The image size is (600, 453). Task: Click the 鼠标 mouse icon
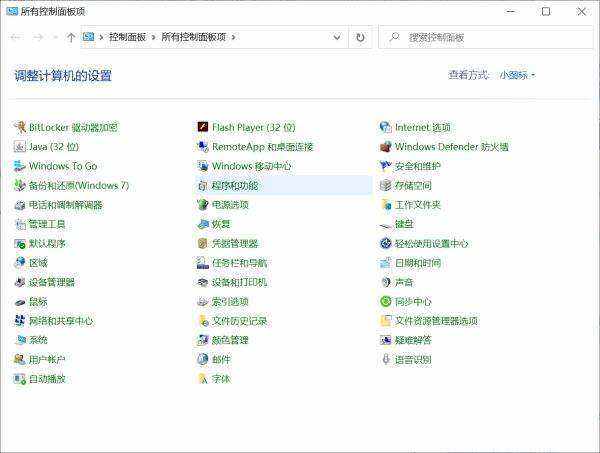20,302
